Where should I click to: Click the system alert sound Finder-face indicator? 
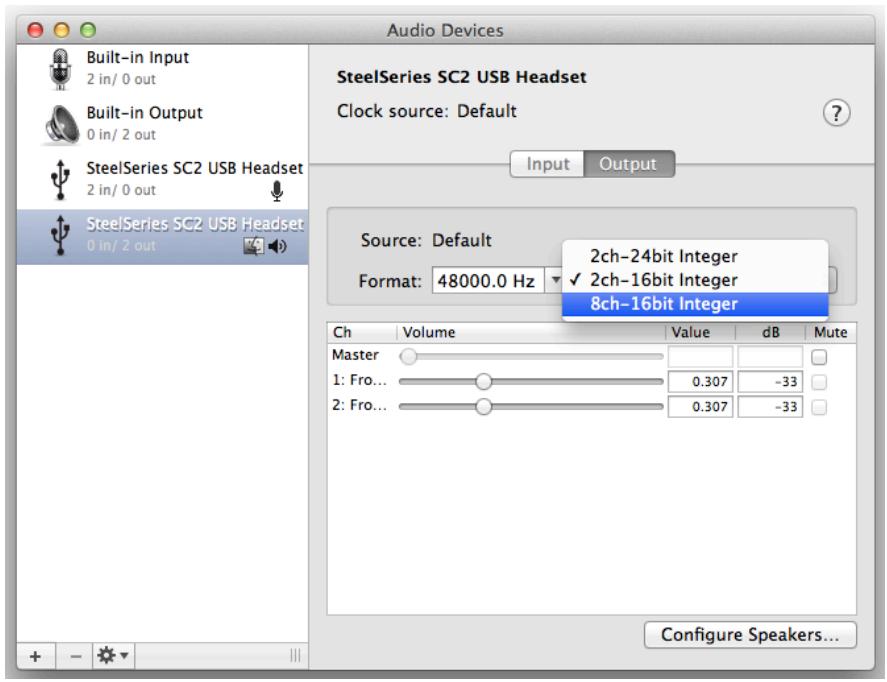click(x=253, y=246)
